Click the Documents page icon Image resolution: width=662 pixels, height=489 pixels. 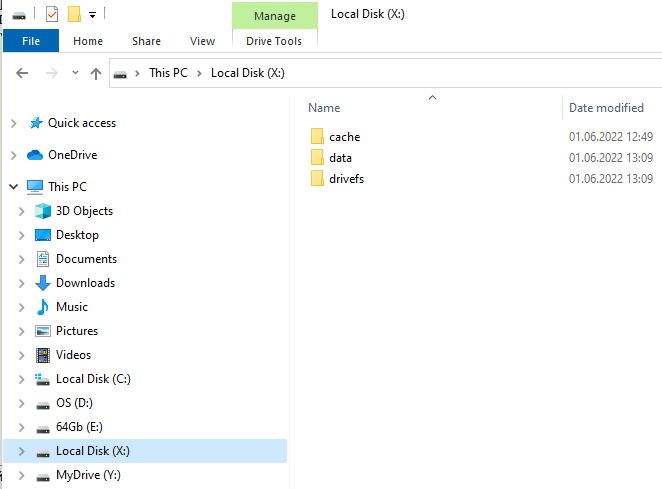click(x=43, y=259)
